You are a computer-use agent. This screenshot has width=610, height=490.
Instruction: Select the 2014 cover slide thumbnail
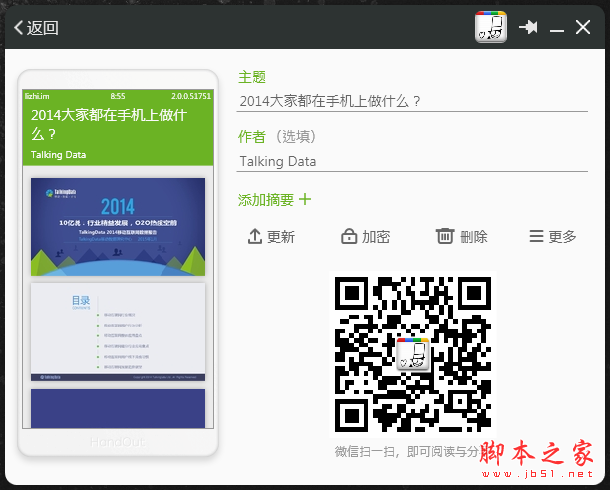[x=118, y=227]
